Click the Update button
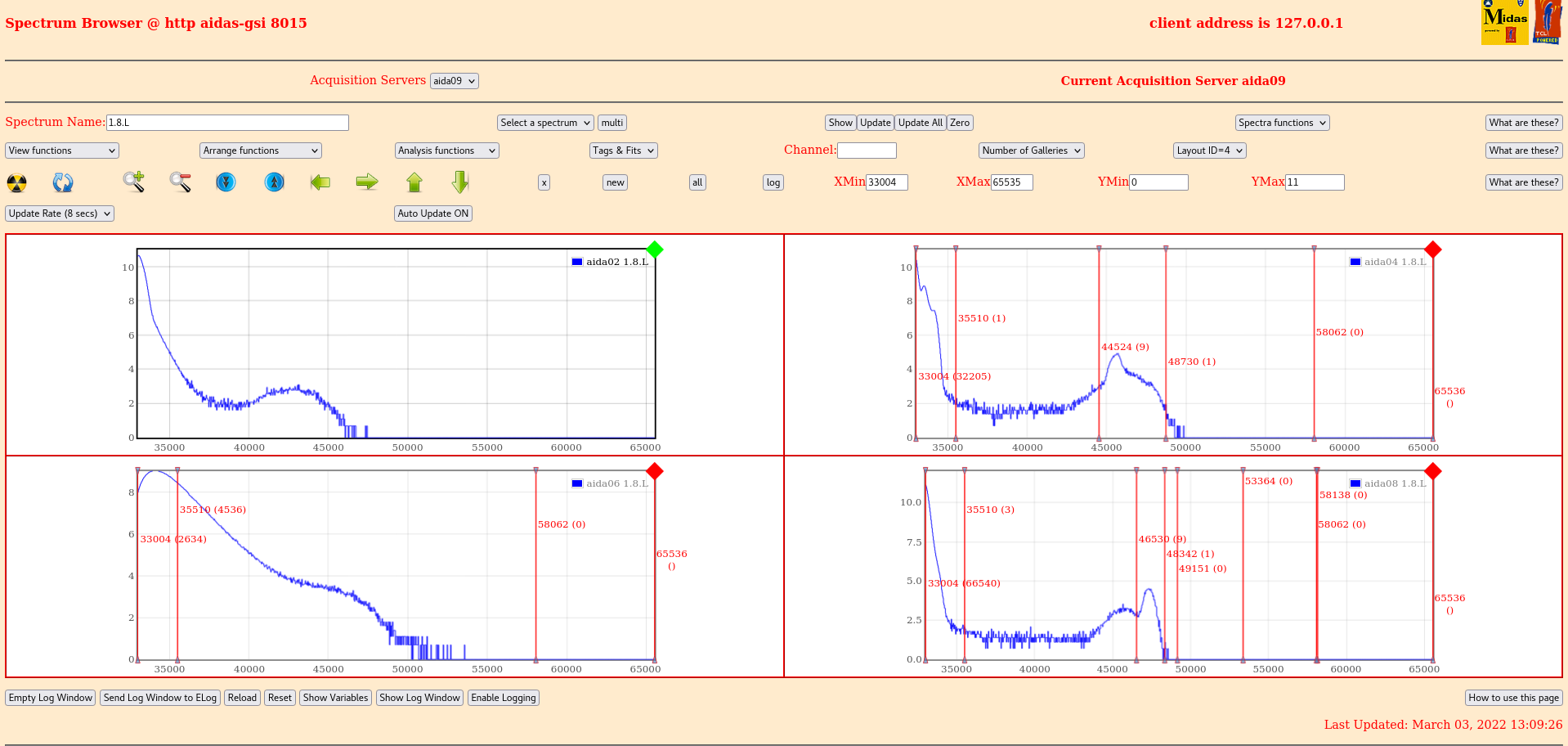The height and width of the screenshot is (746, 1568). pyautogui.click(x=876, y=123)
